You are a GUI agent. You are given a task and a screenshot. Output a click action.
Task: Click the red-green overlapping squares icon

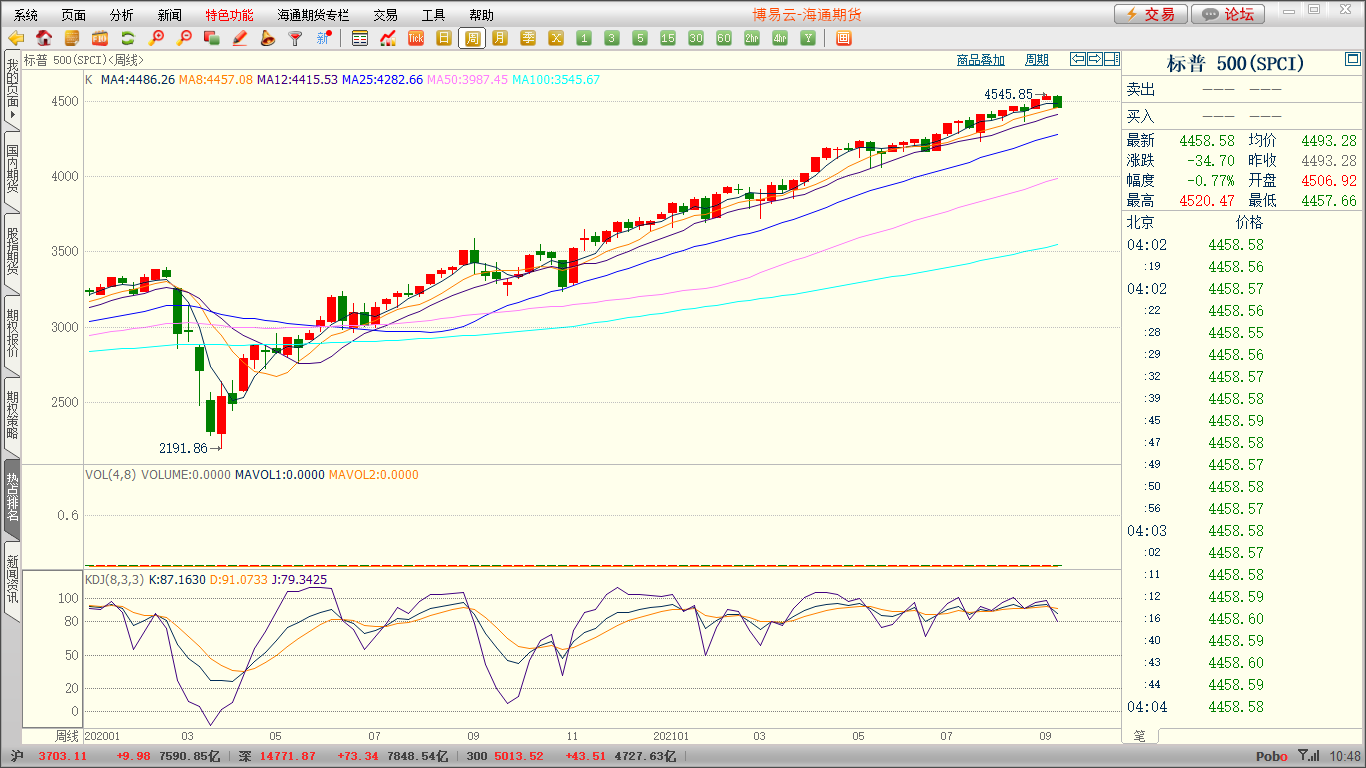[x=211, y=38]
